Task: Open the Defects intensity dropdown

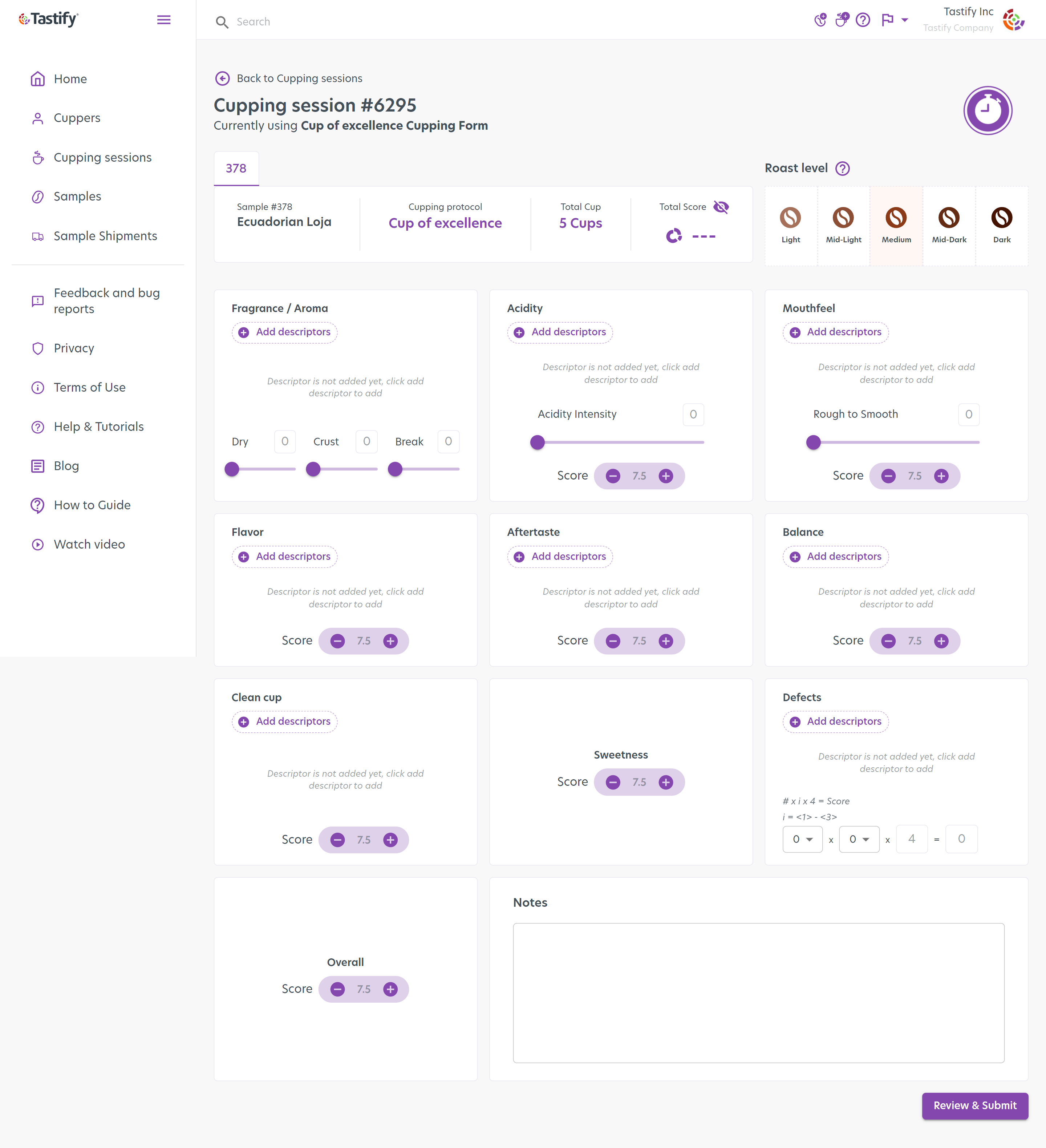Action: [859, 839]
